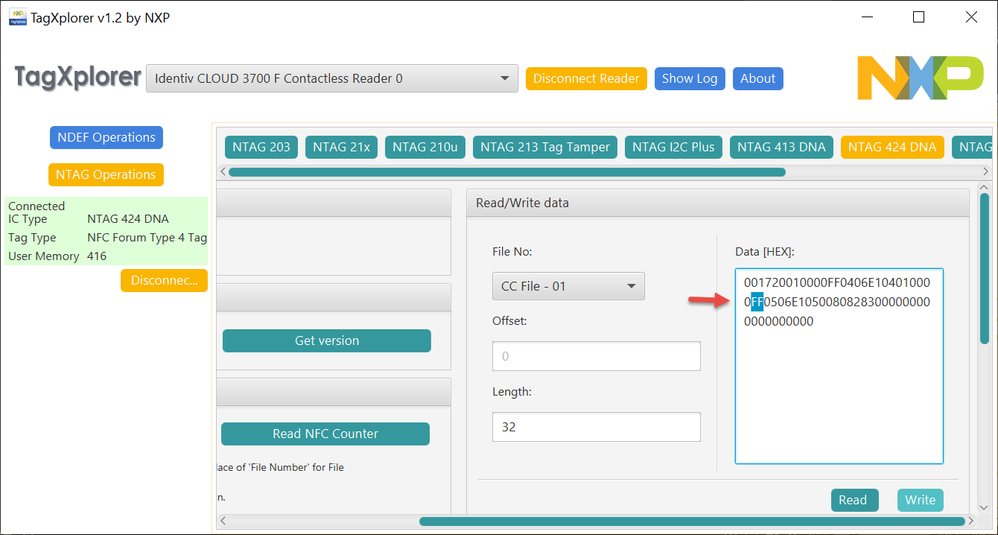Viewport: 998px width, 535px height.
Task: Switch to the NTAG 203 tab
Action: pos(261,147)
